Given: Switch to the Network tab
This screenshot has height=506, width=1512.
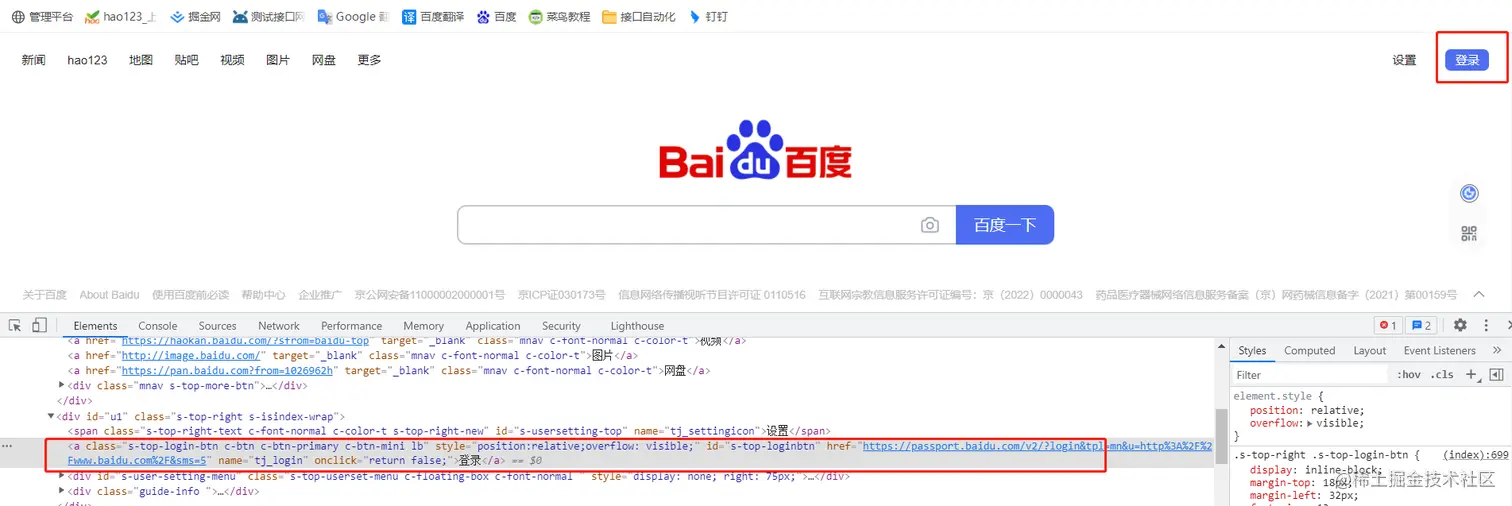Looking at the screenshot, I should pos(279,326).
